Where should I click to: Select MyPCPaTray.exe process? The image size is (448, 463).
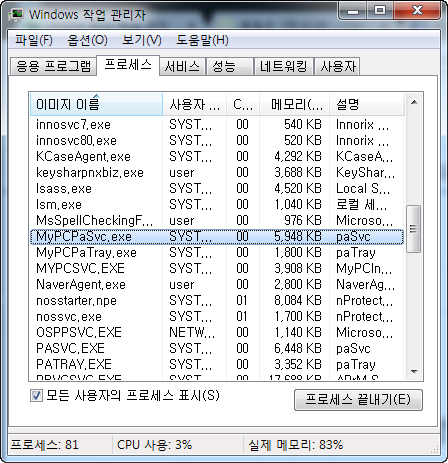(217, 253)
